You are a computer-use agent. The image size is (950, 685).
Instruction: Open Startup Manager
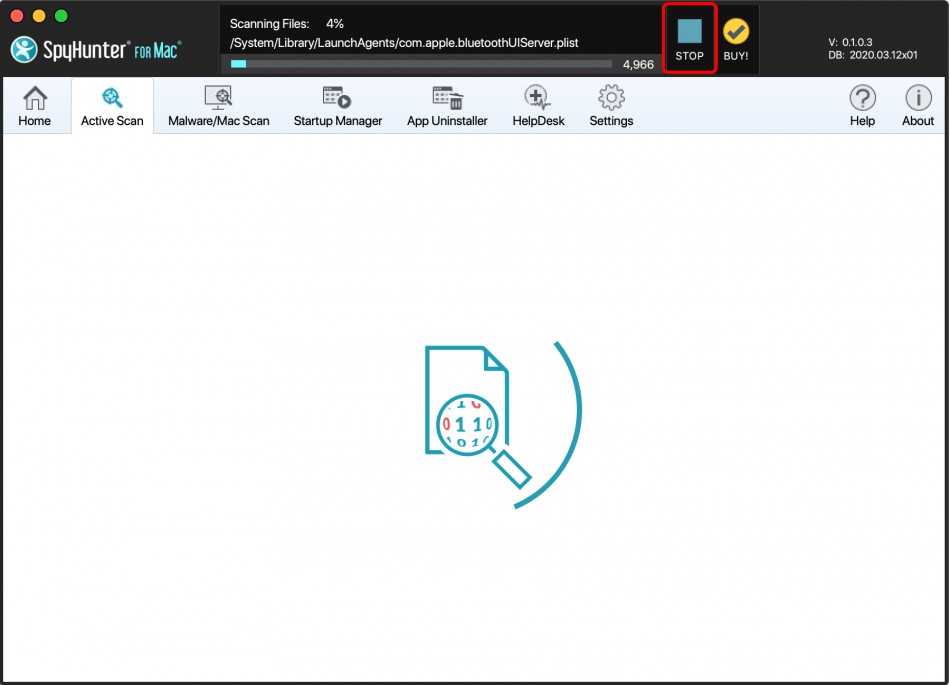337,106
